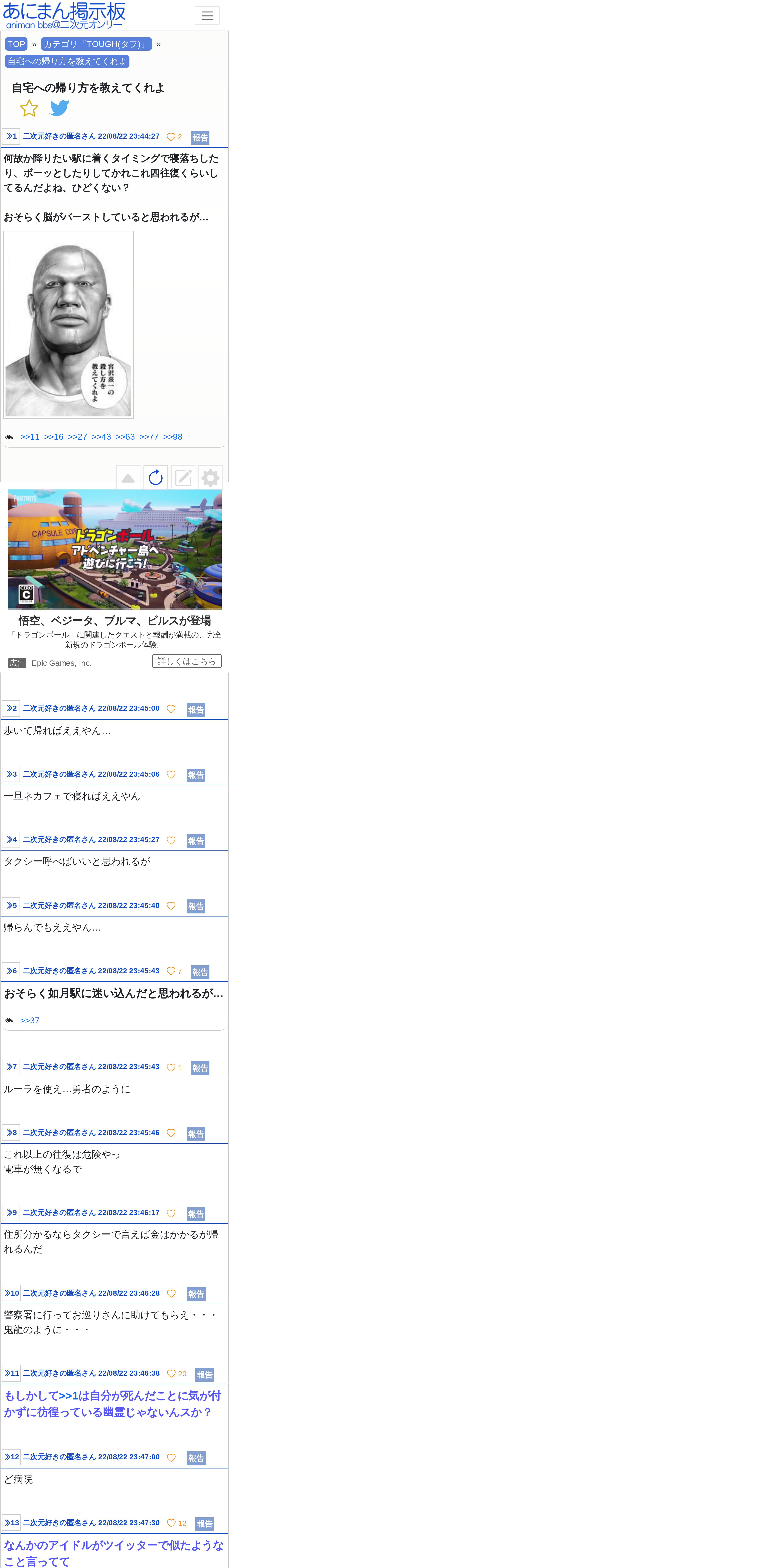The height and width of the screenshot is (1568, 784).
Task: Jump to reply >>37 link
Action: [x=30, y=1020]
